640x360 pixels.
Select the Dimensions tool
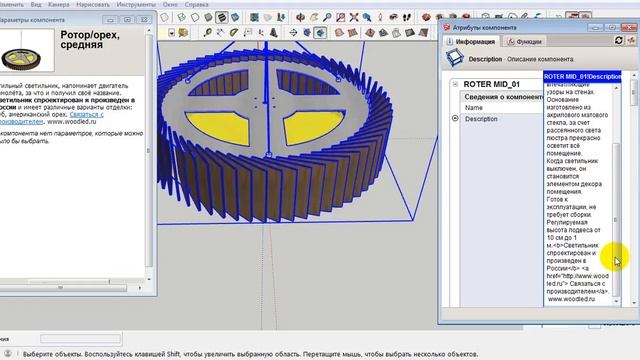click(220, 32)
